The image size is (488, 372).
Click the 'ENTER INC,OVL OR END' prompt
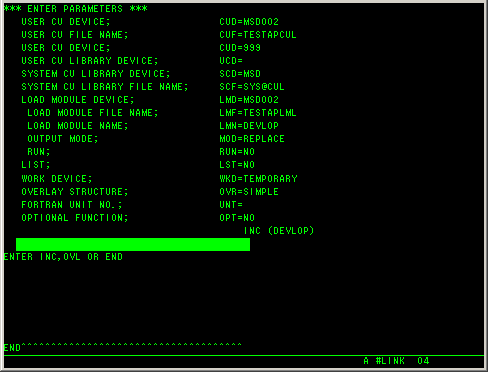pyautogui.click(x=63, y=257)
